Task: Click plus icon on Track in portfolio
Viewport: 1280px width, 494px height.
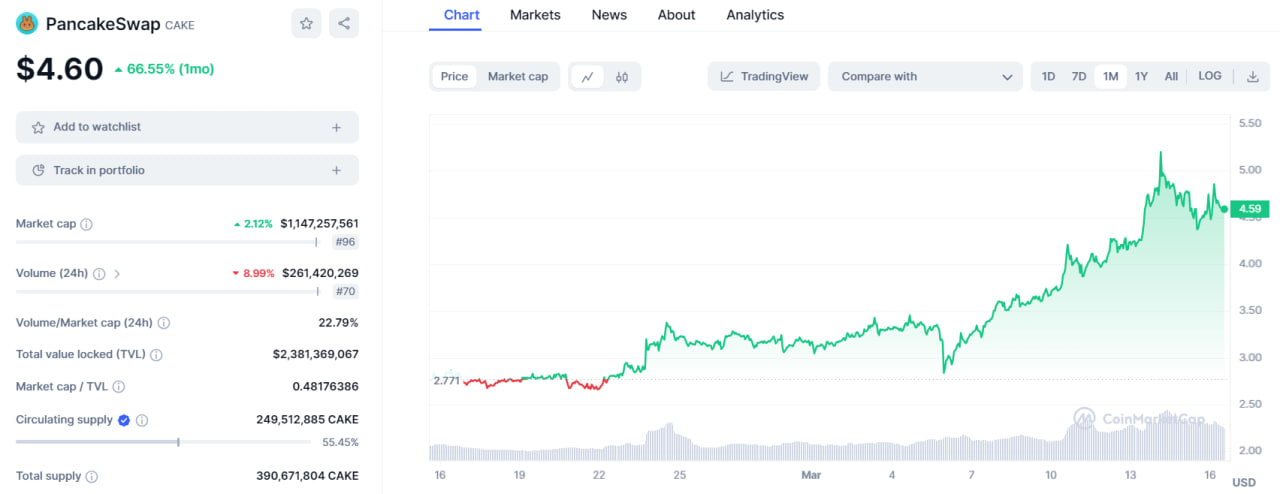Action: pos(337,170)
